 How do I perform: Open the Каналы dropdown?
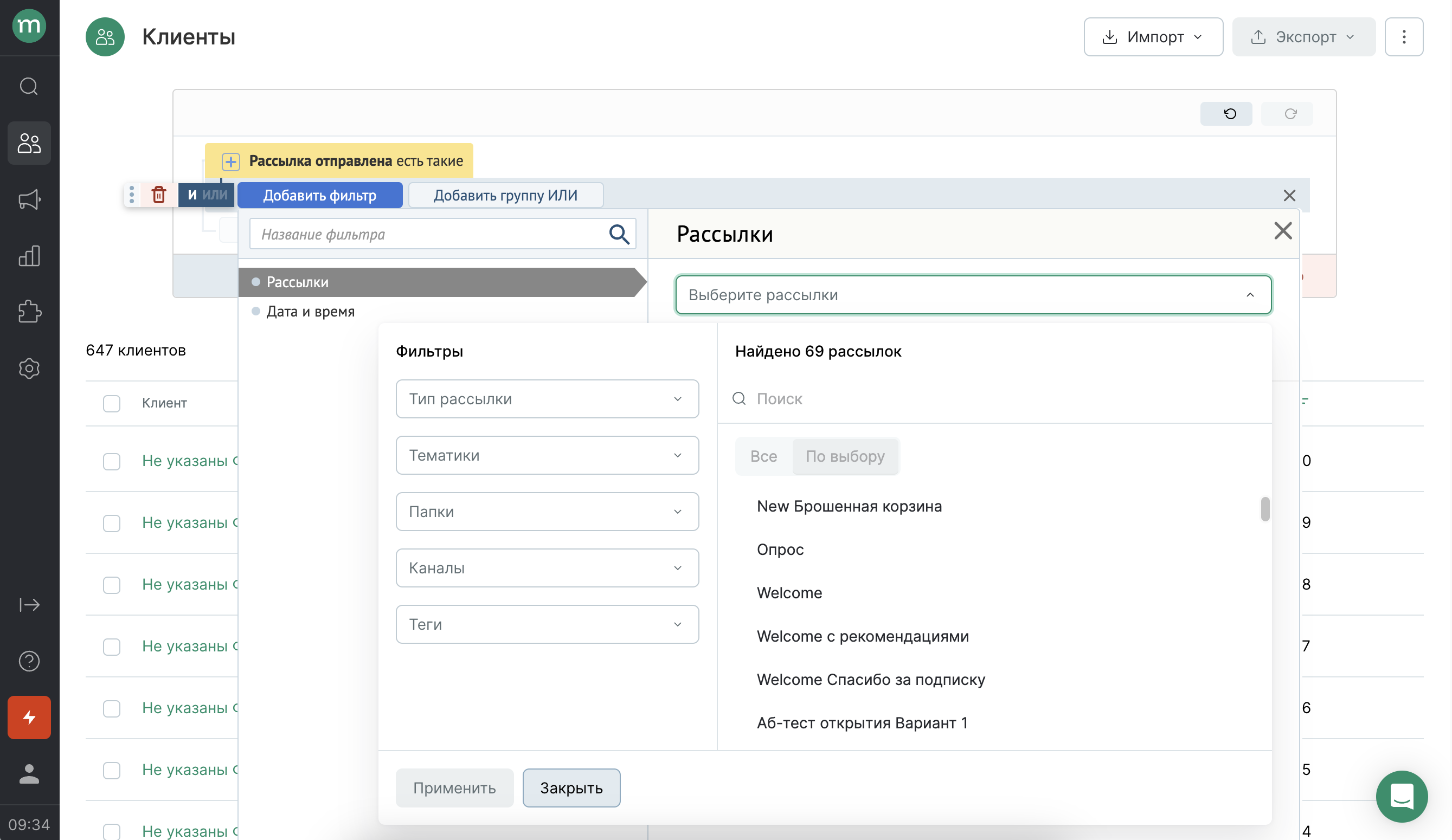coord(547,567)
